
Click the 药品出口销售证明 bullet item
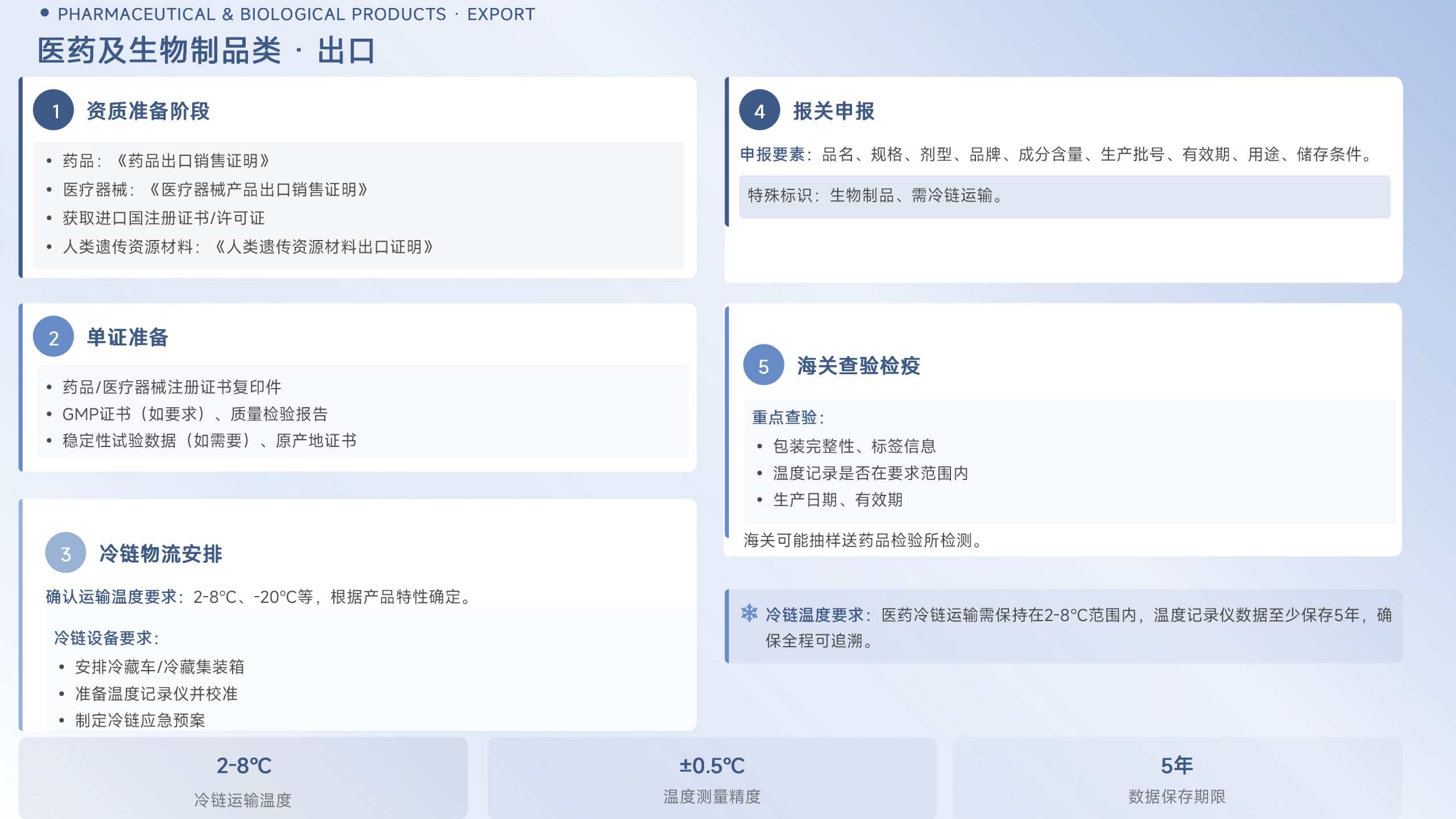tap(166, 161)
